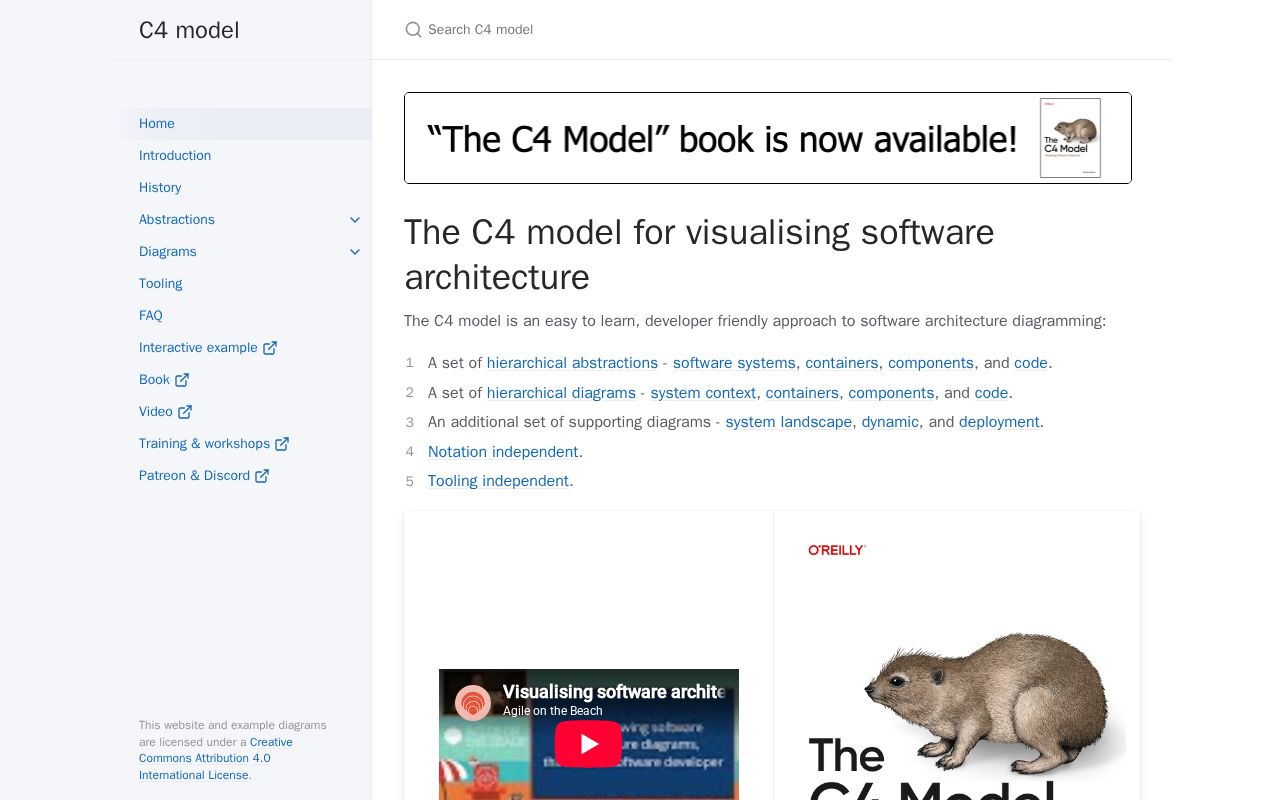Open Creative Commons Attribution 4.0 license link
Screen dimensions: 1280x800
pyautogui.click(x=216, y=759)
